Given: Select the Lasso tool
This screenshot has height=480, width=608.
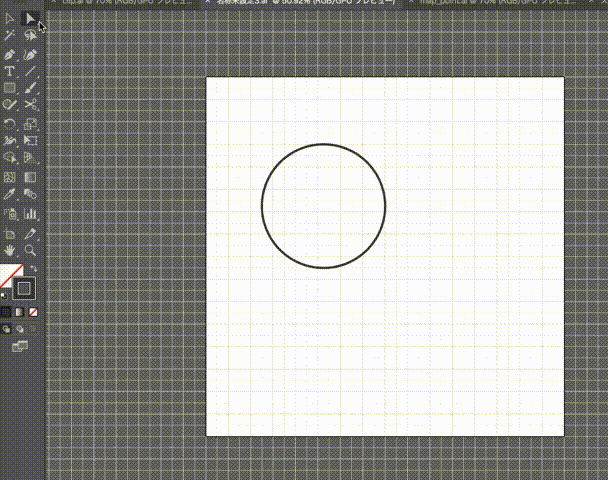Looking at the screenshot, I should [31, 36].
